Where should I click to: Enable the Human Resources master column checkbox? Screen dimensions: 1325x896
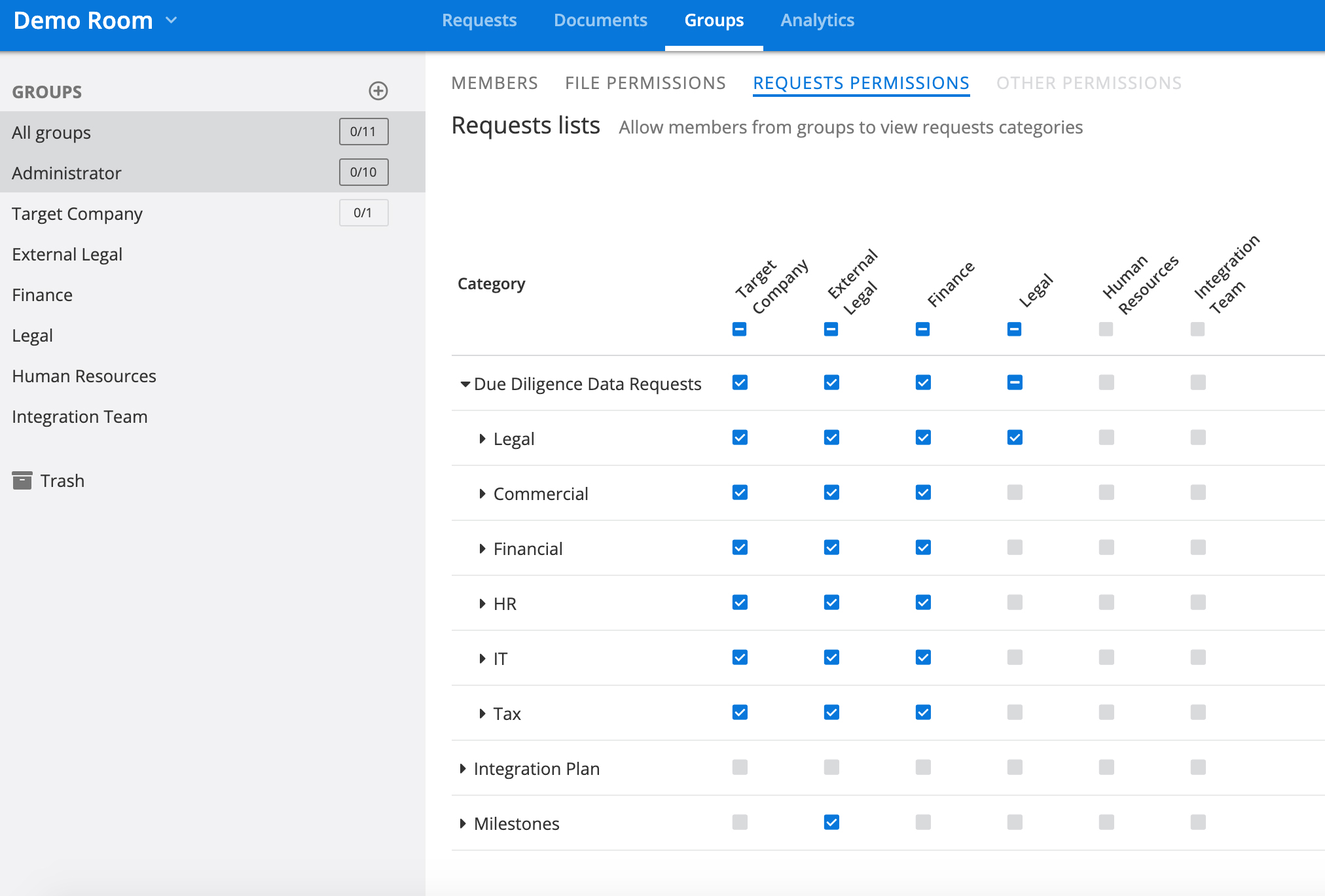click(1106, 329)
